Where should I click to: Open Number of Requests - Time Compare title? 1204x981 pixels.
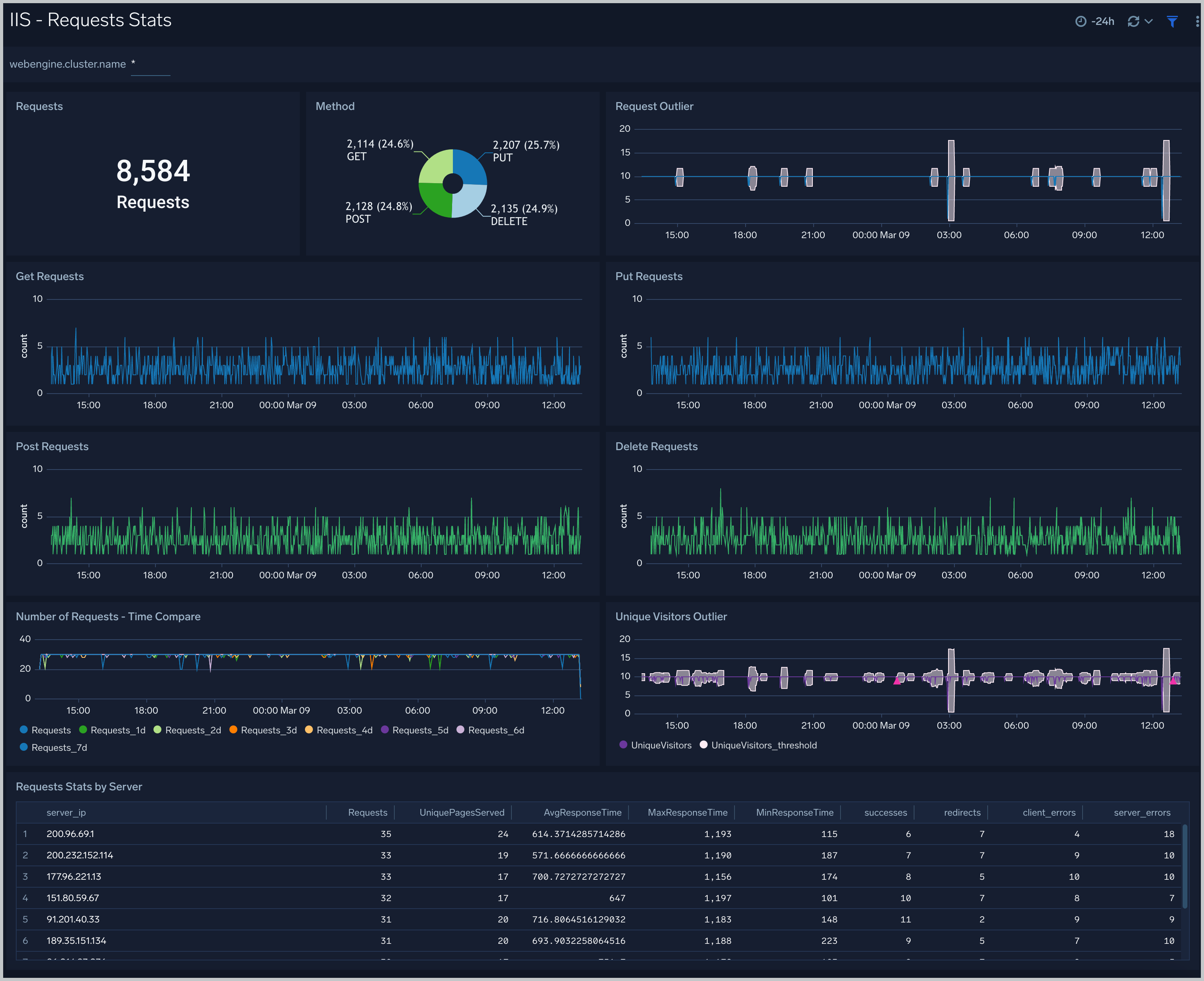108,617
